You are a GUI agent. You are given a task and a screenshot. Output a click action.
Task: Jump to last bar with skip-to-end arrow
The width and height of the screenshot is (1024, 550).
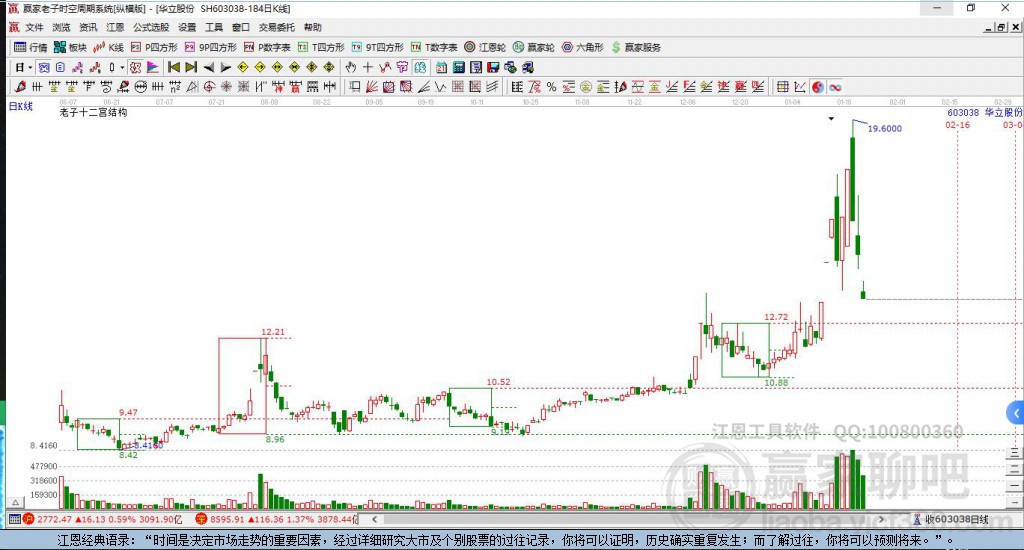[x=191, y=67]
